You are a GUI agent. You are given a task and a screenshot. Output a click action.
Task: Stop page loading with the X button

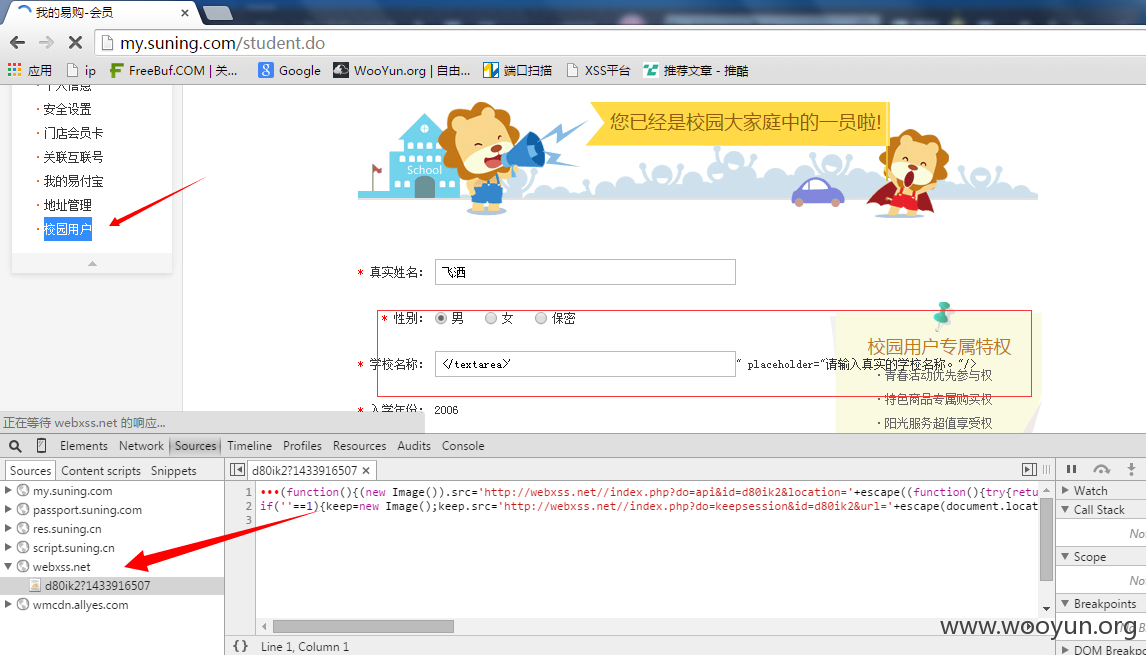click(x=75, y=43)
